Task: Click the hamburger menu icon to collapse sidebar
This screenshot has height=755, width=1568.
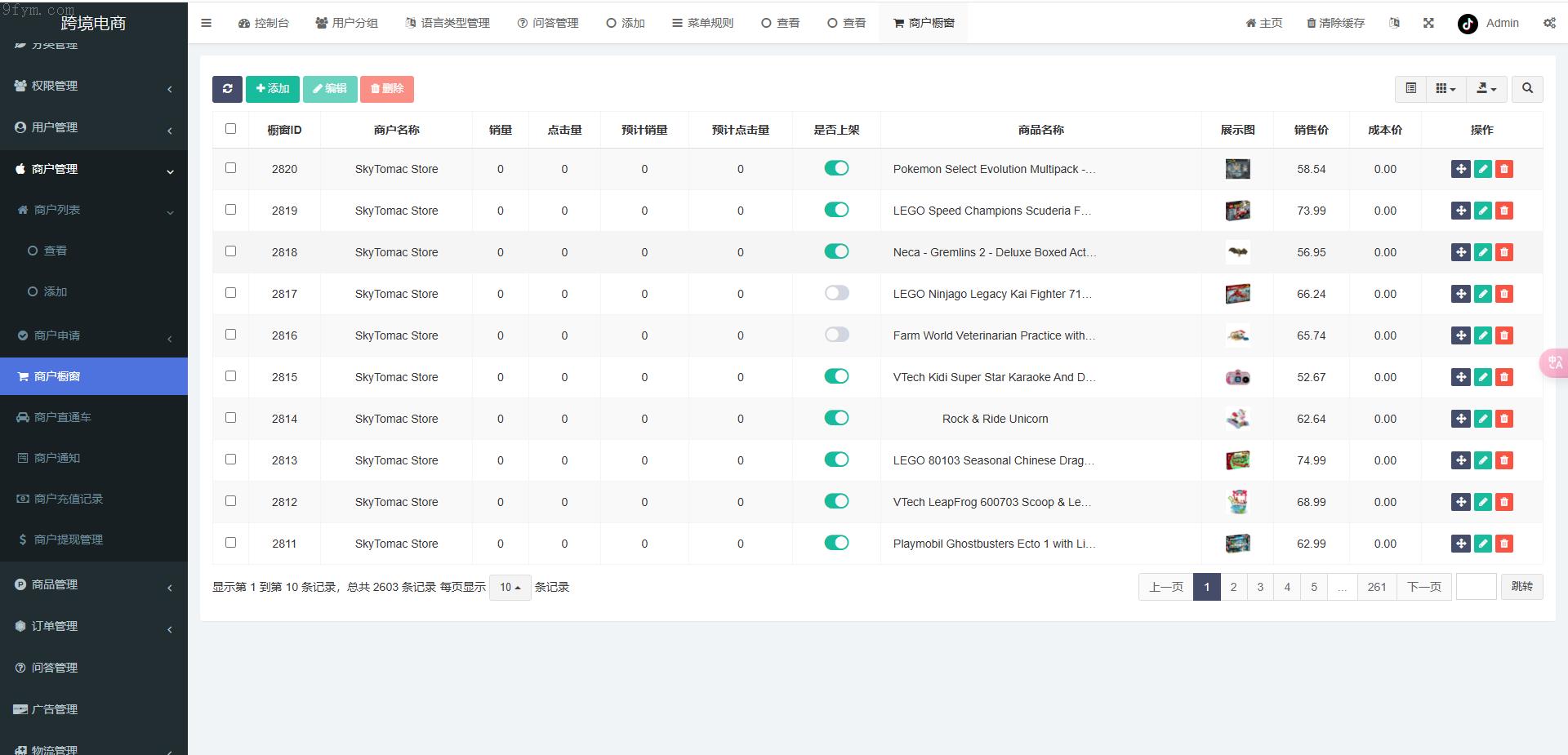Action: pos(207,23)
